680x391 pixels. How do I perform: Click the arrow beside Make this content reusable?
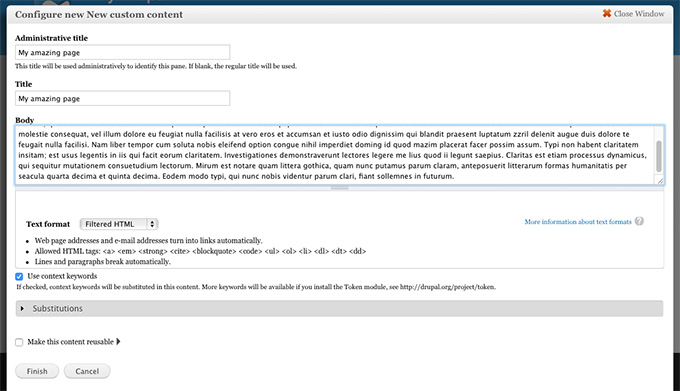click(118, 342)
